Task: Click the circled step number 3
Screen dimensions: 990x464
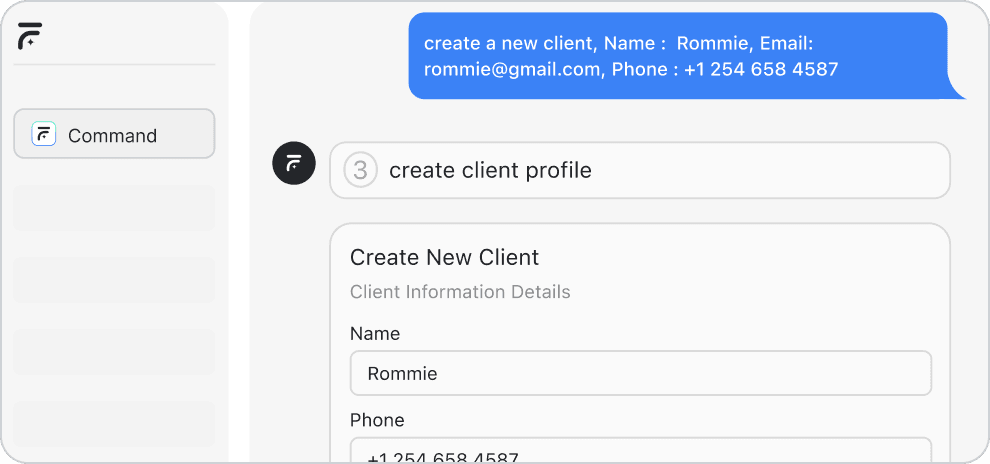Action: pyautogui.click(x=360, y=170)
